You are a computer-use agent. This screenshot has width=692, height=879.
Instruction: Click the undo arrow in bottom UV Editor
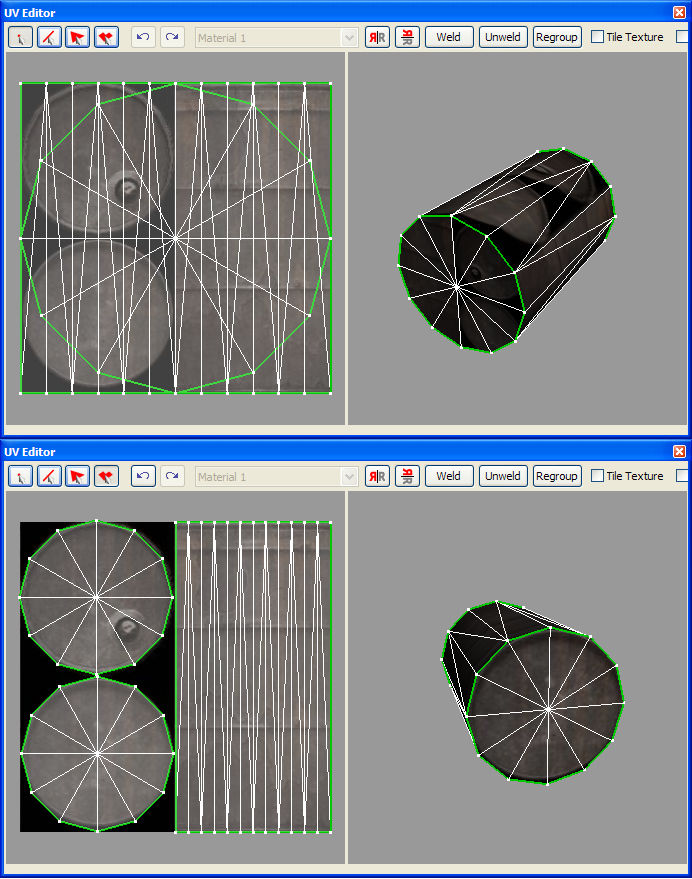point(143,476)
